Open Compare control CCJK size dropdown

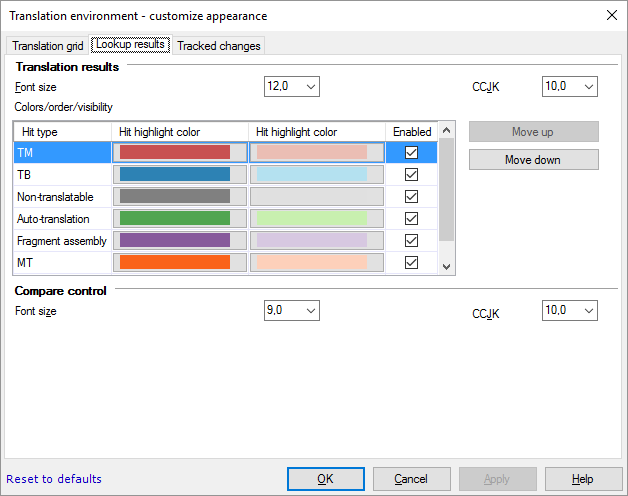pyautogui.click(x=570, y=311)
